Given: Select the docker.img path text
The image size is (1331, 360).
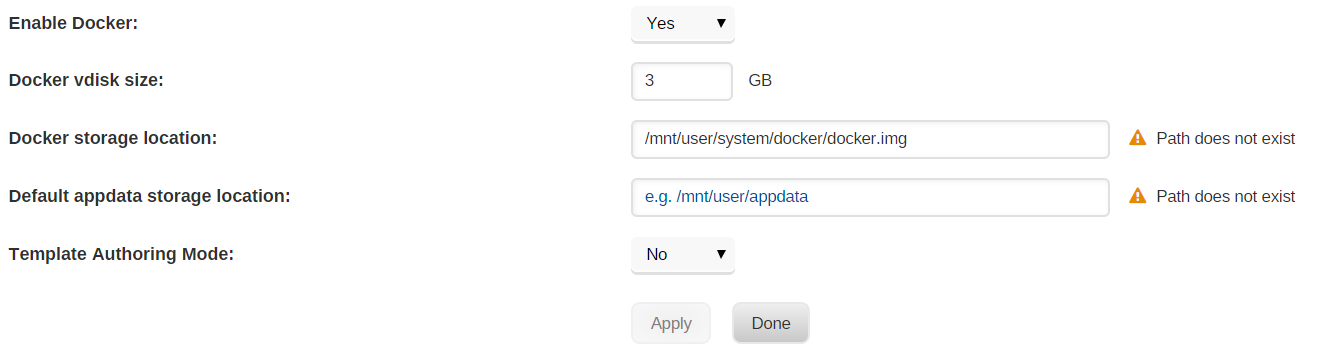Looking at the screenshot, I should [x=776, y=139].
